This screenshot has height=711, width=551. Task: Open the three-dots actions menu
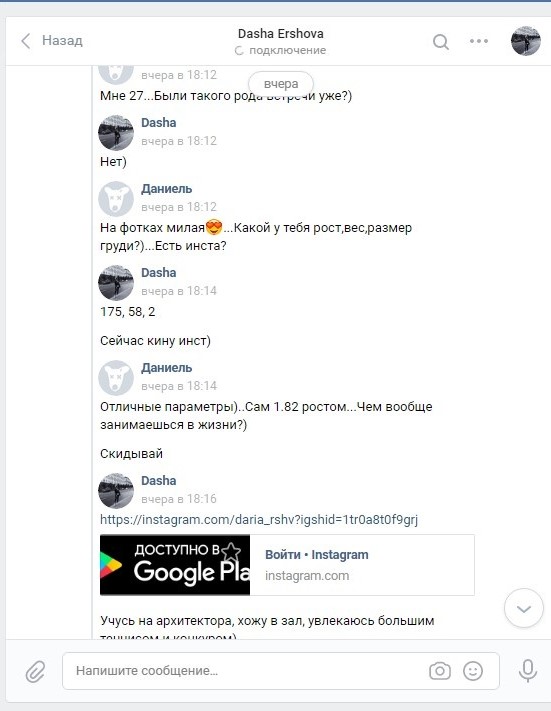pyautogui.click(x=479, y=41)
